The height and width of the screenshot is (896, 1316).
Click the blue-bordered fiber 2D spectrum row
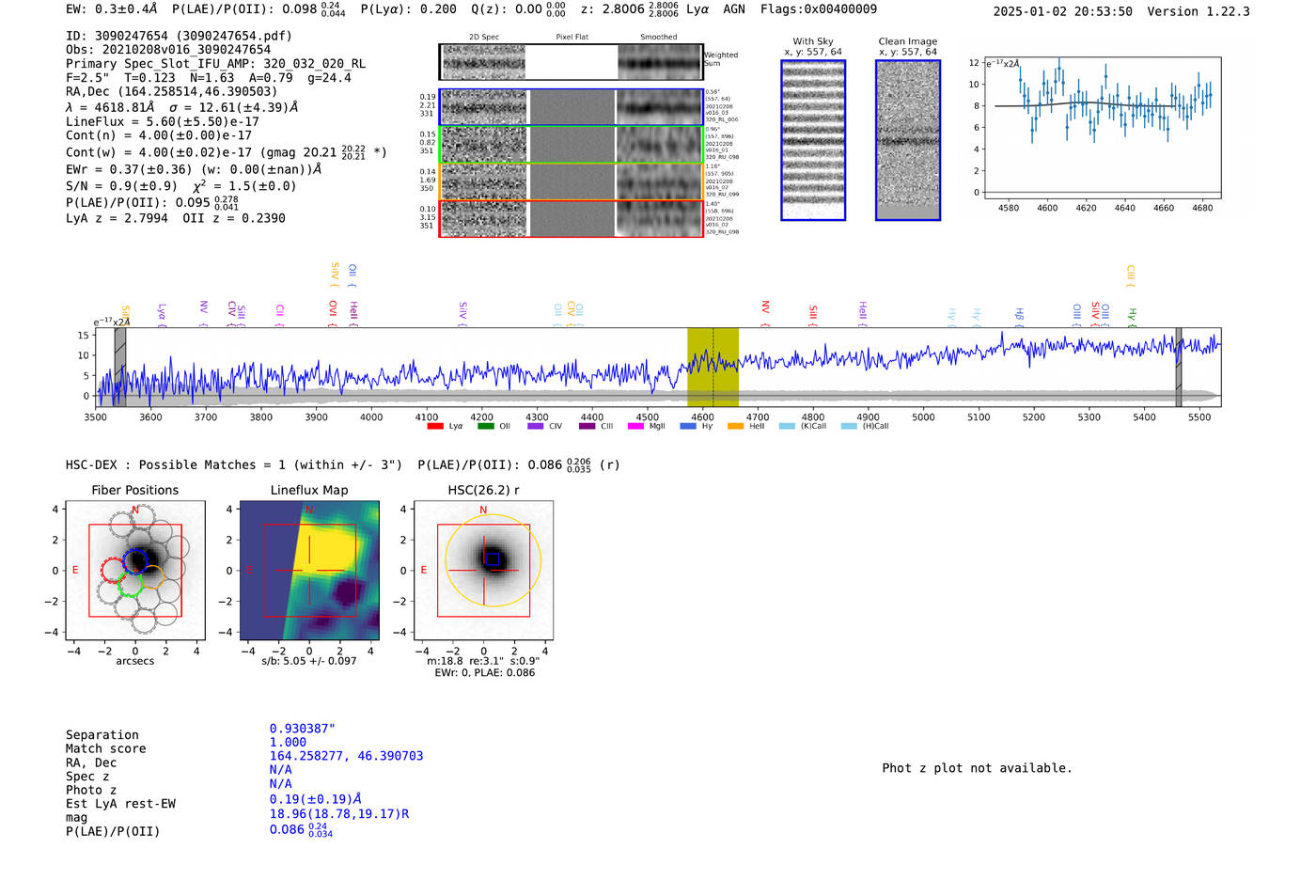[x=572, y=107]
